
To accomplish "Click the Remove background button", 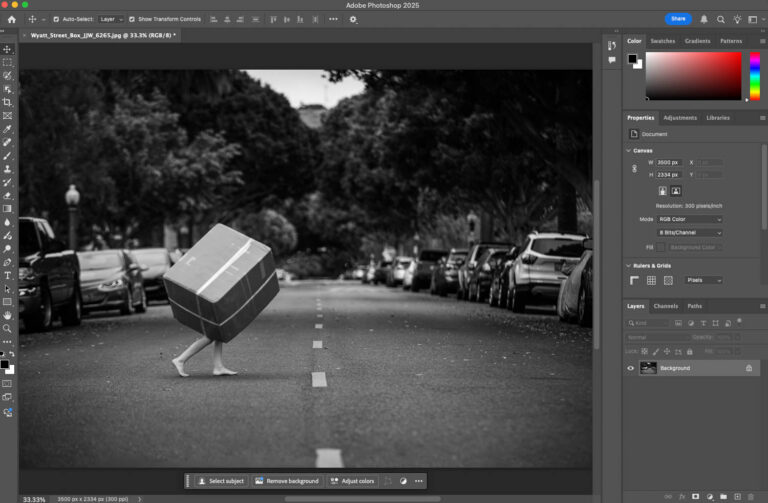I will pyautogui.click(x=287, y=481).
